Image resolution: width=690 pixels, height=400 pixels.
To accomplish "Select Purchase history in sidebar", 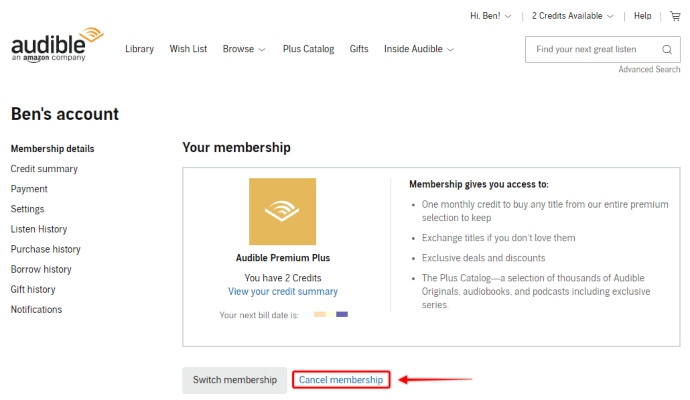I will [x=46, y=249].
